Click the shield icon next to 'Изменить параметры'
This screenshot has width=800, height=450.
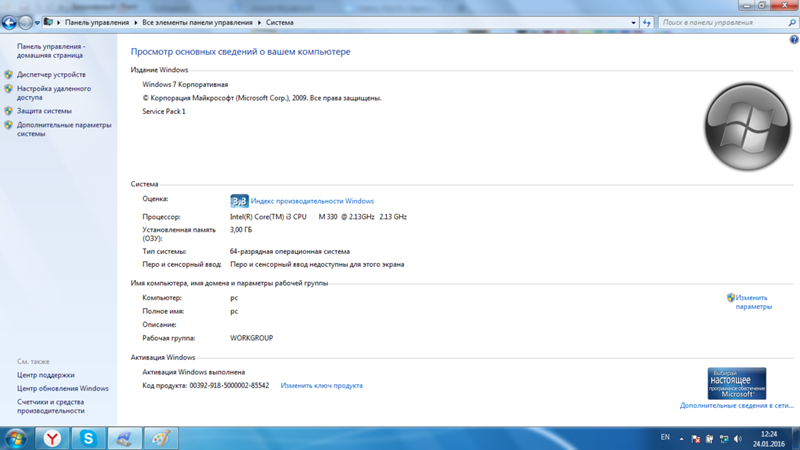(x=731, y=298)
